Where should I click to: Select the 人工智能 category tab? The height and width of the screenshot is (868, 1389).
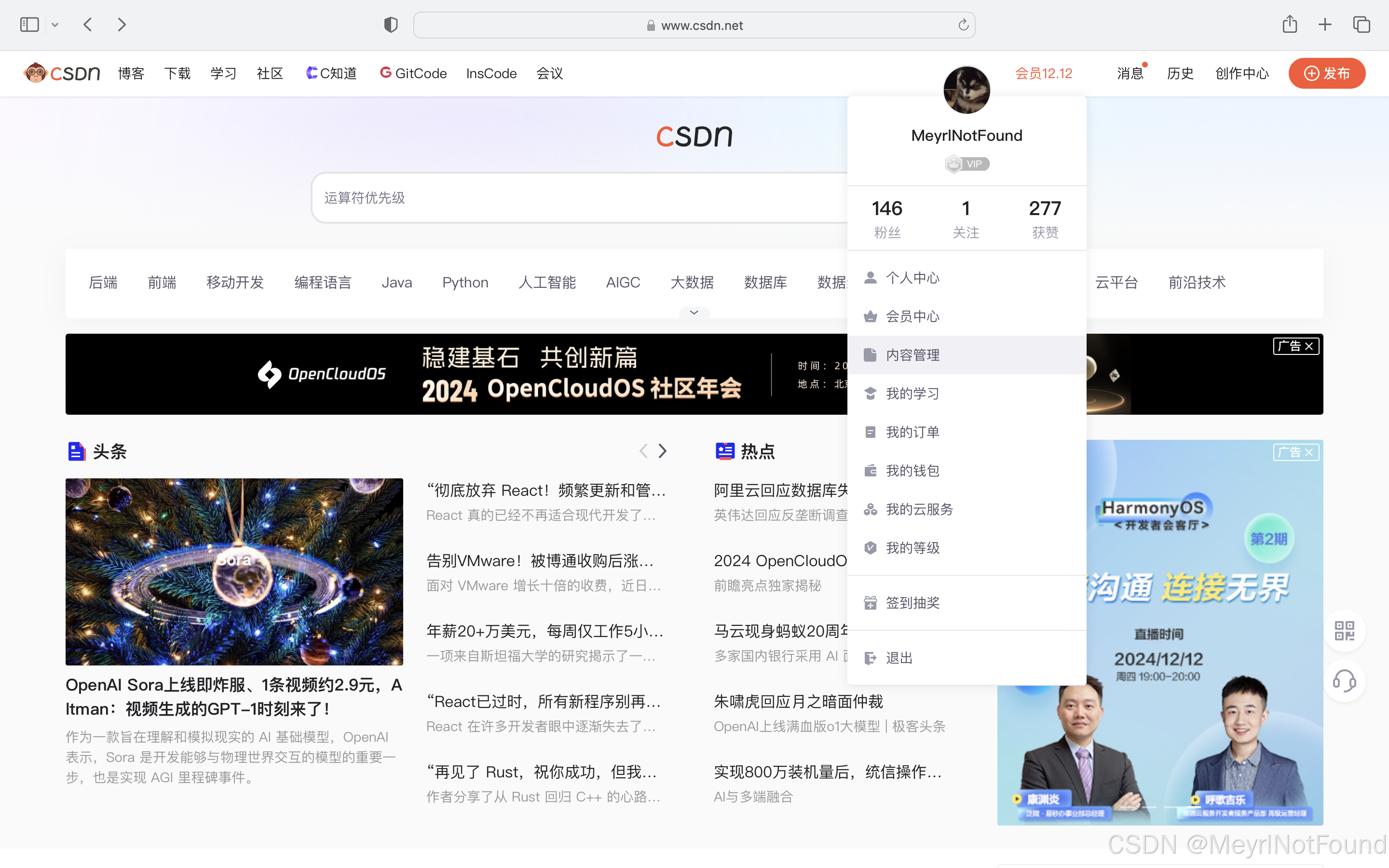click(547, 283)
